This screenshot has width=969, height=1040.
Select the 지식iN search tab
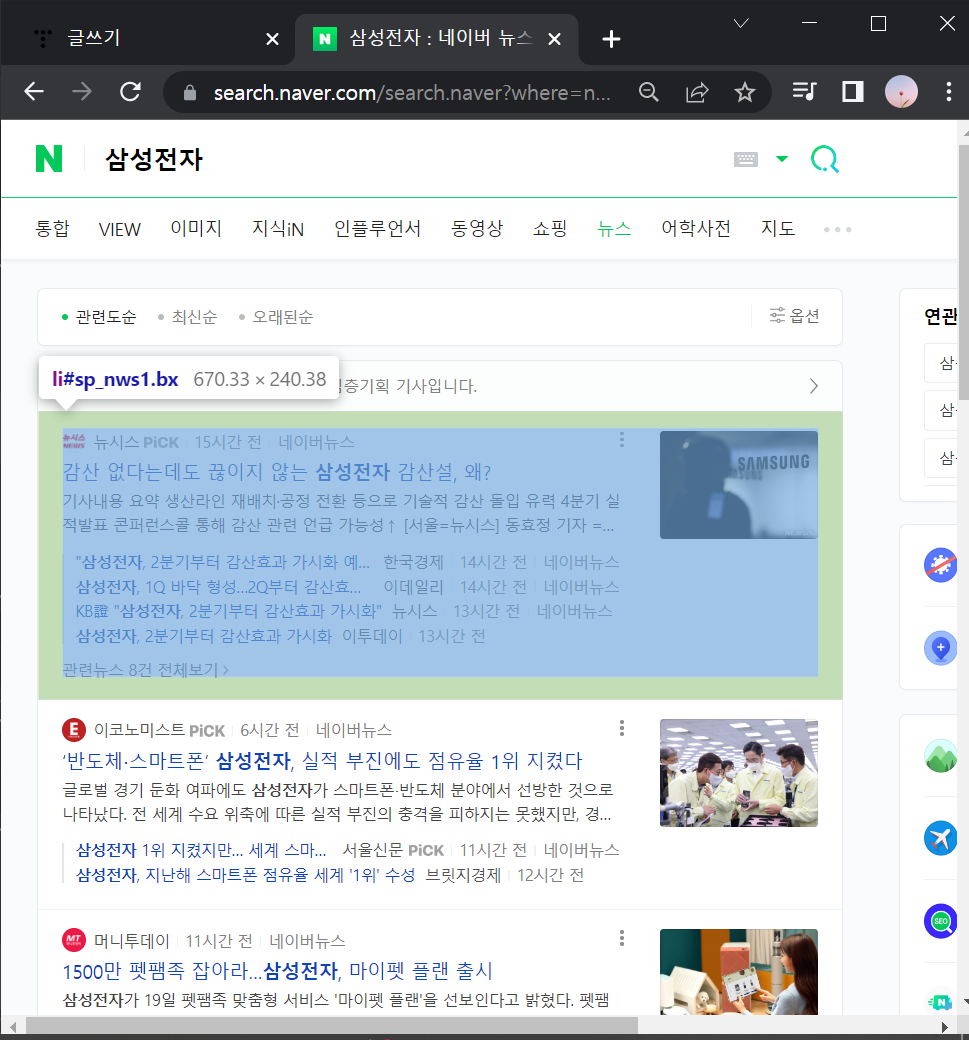[x=278, y=229]
